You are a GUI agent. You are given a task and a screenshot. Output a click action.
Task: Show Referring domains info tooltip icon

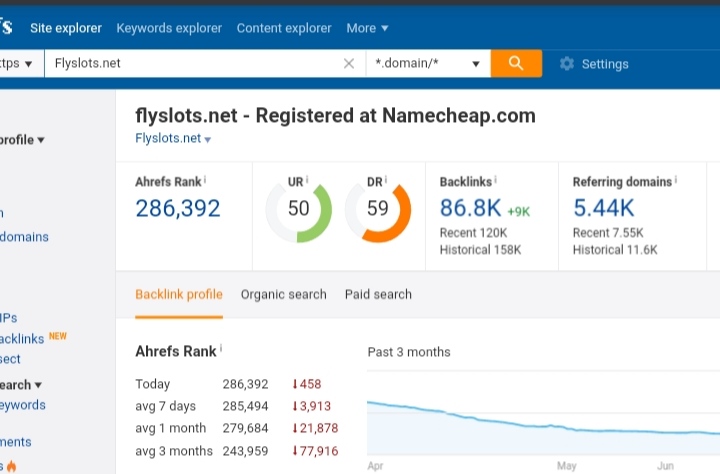tap(676, 180)
